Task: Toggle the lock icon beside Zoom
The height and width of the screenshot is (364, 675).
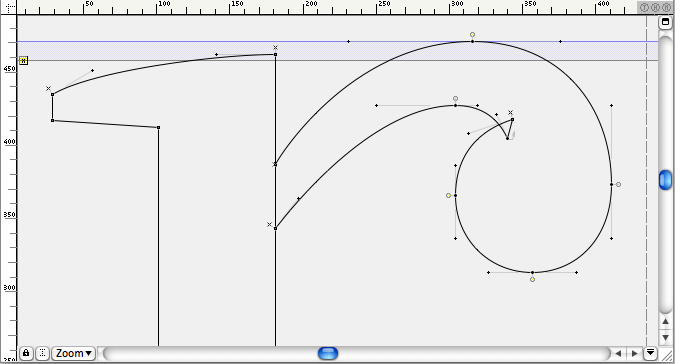Action: pyautogui.click(x=26, y=353)
